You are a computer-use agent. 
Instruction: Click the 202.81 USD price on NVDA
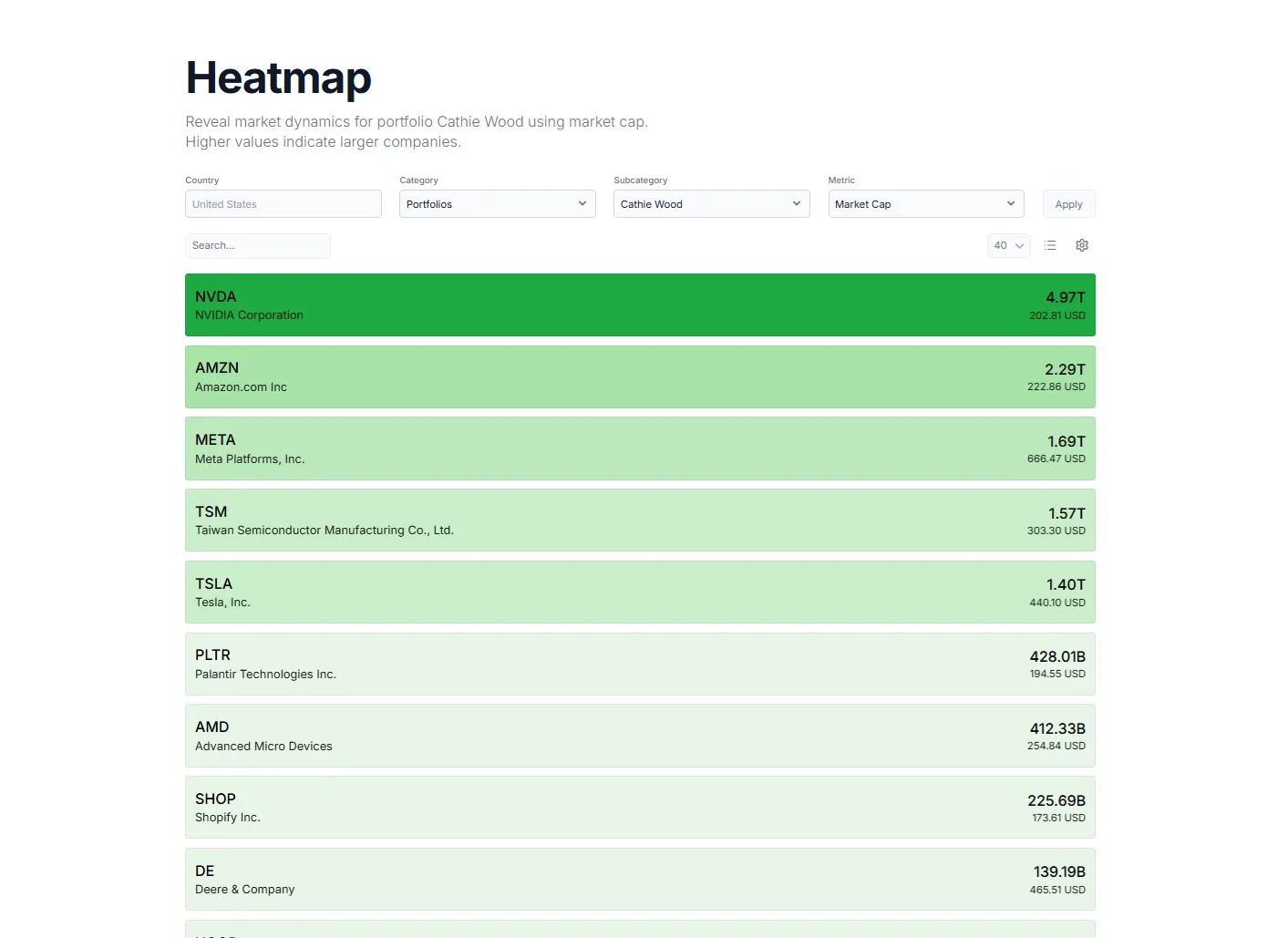(x=1056, y=315)
